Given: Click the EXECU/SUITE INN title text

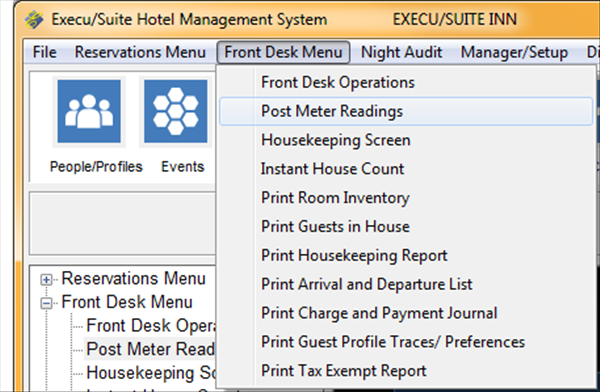Looking at the screenshot, I should click(455, 20).
